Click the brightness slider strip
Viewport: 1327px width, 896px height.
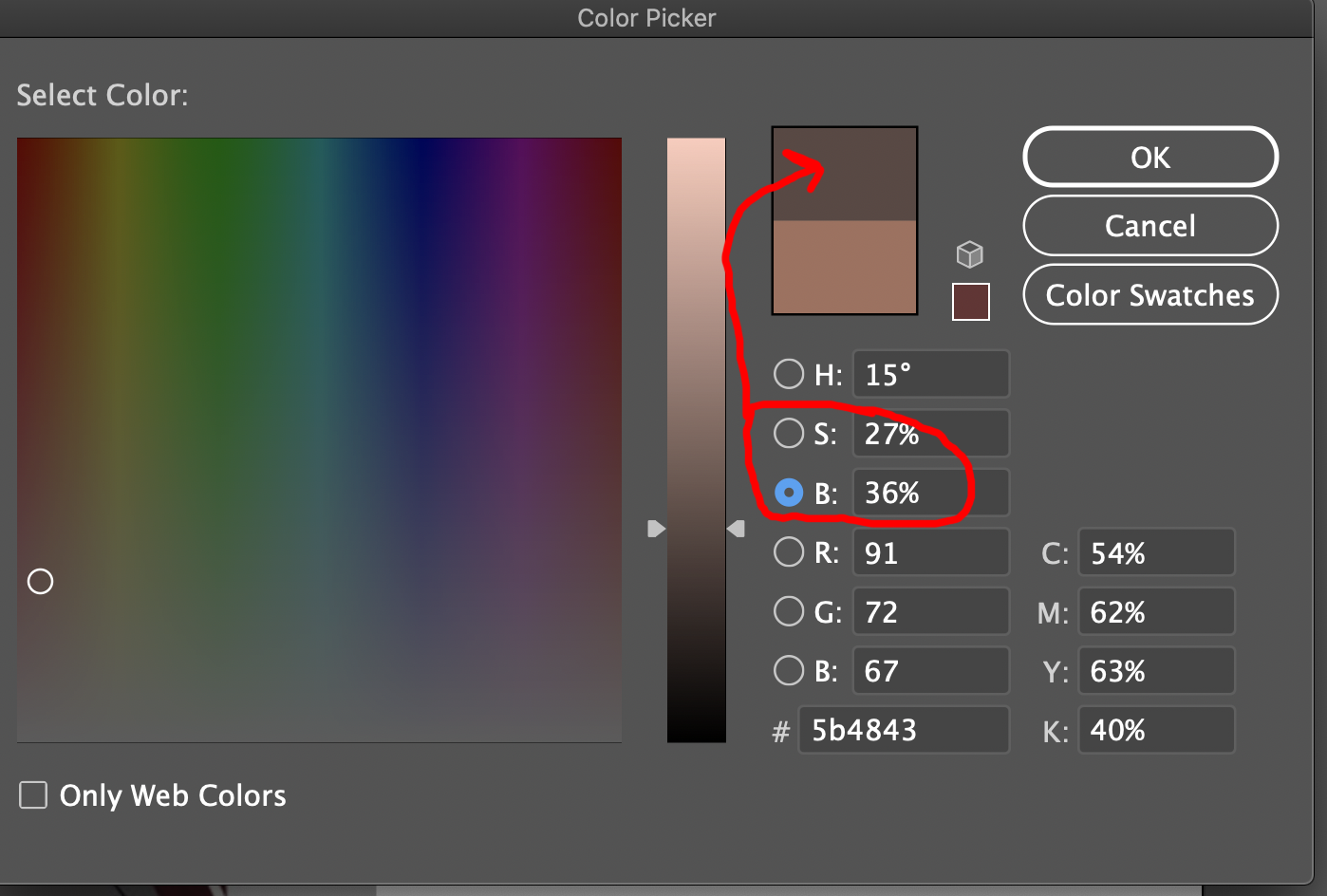pyautogui.click(x=696, y=437)
